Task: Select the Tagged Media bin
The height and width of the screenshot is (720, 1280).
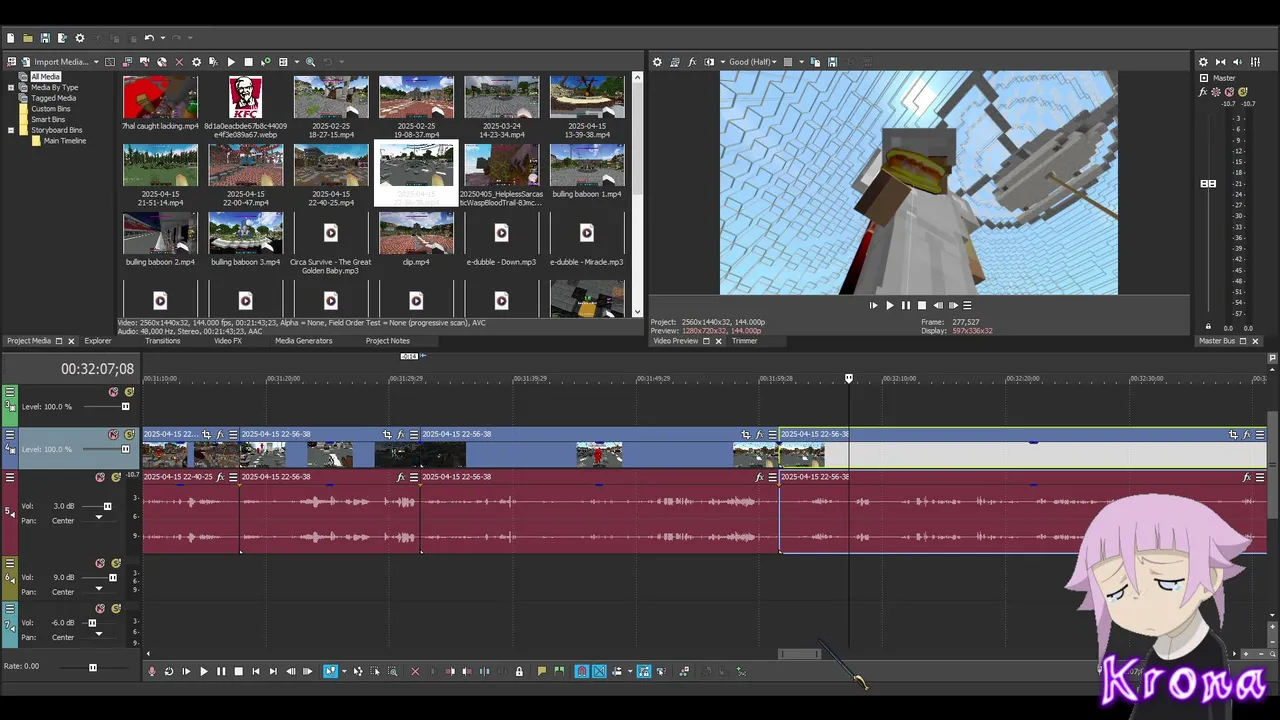Action: click(x=53, y=98)
